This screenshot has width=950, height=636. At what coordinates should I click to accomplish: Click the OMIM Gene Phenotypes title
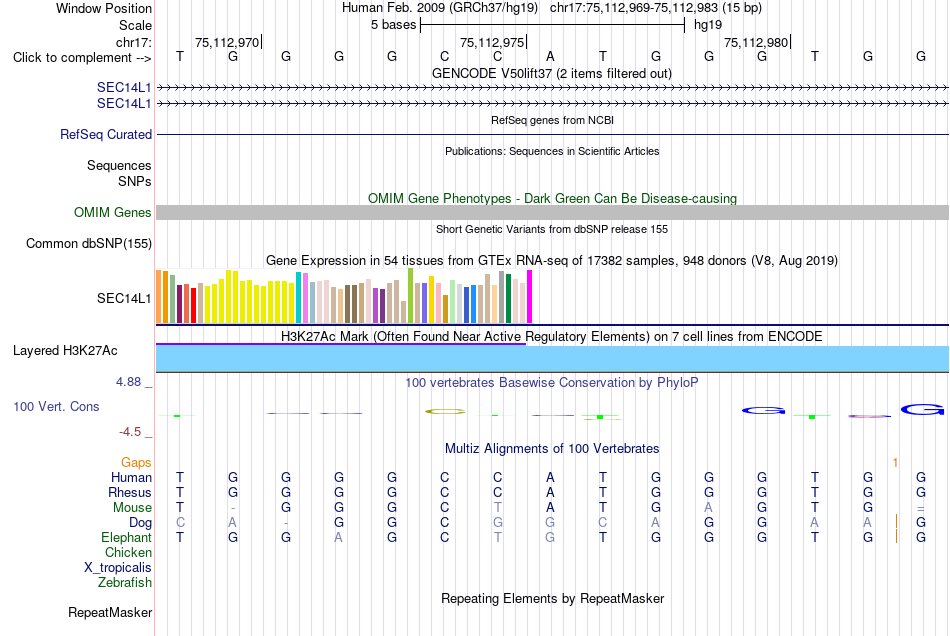coord(552,199)
